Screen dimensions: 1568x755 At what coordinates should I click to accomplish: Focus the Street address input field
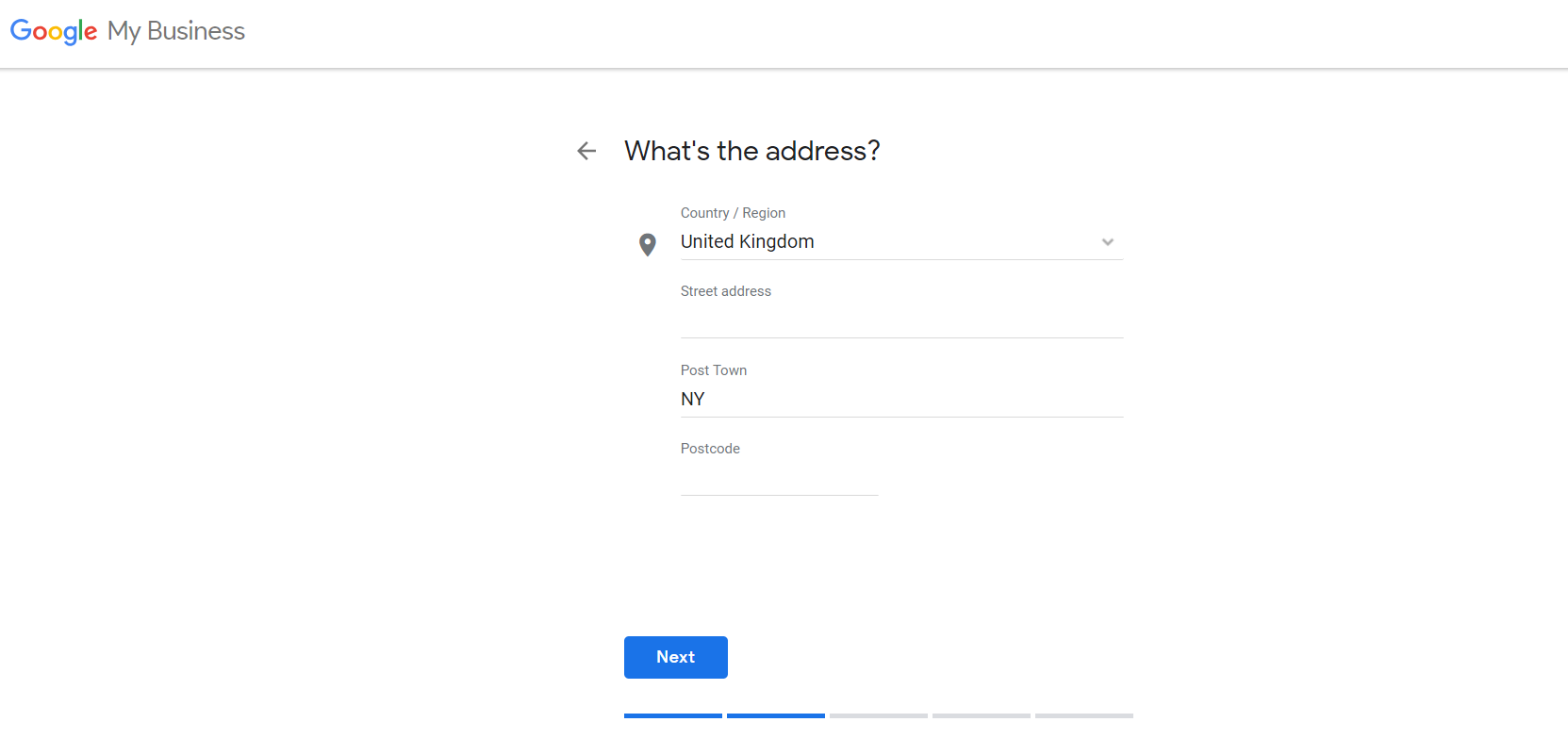901,320
